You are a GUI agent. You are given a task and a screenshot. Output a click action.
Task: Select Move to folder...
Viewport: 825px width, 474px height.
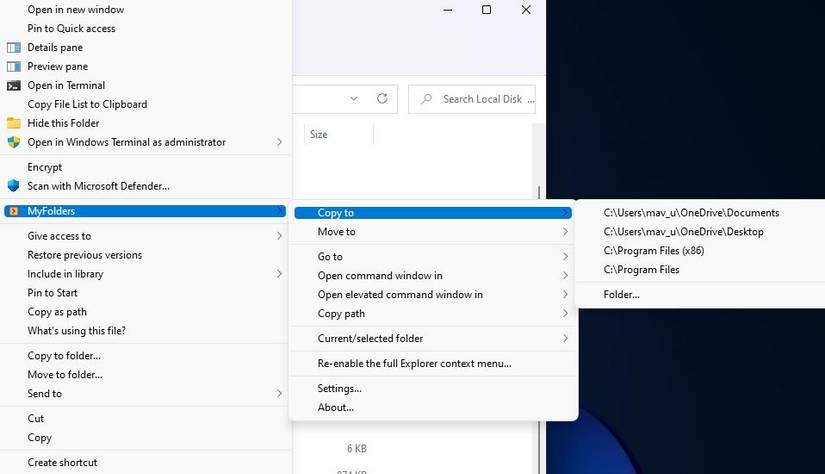[65, 375]
